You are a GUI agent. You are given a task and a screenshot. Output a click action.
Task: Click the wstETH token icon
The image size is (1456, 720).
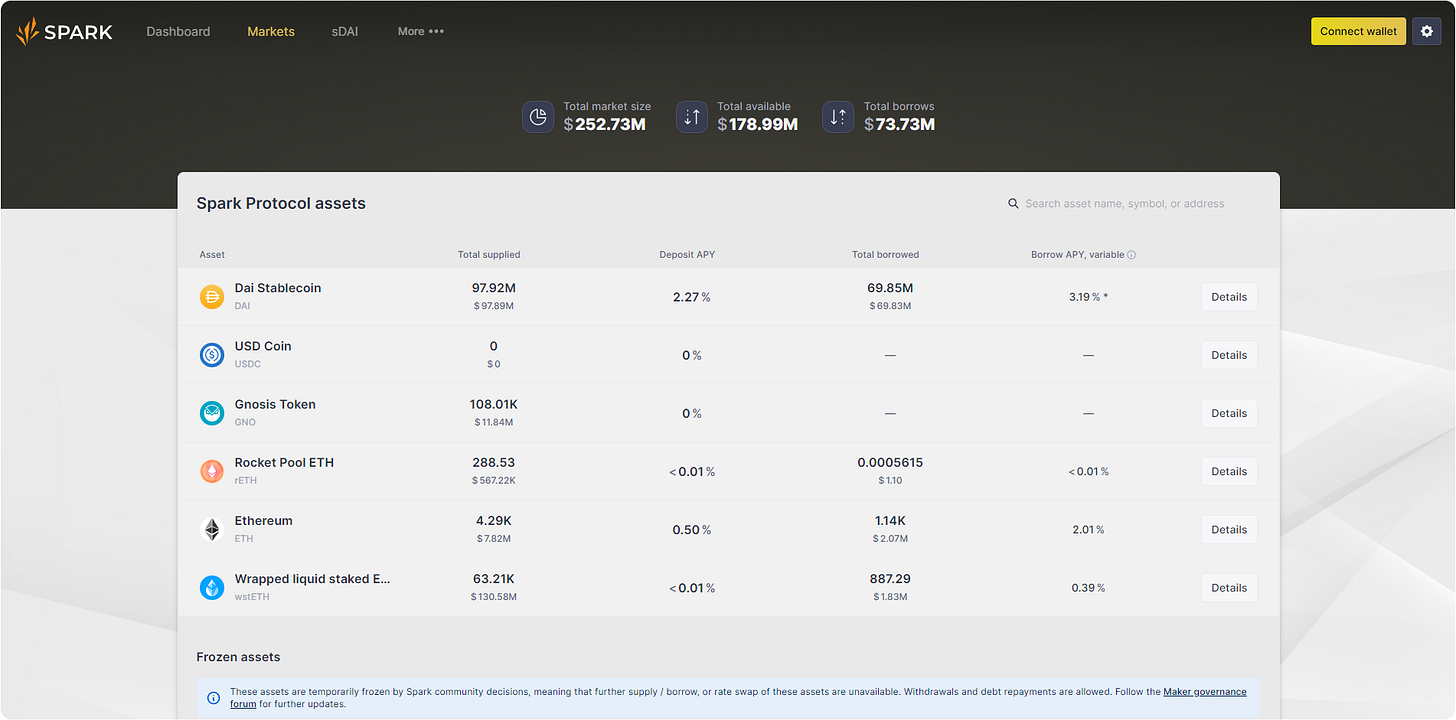(212, 587)
